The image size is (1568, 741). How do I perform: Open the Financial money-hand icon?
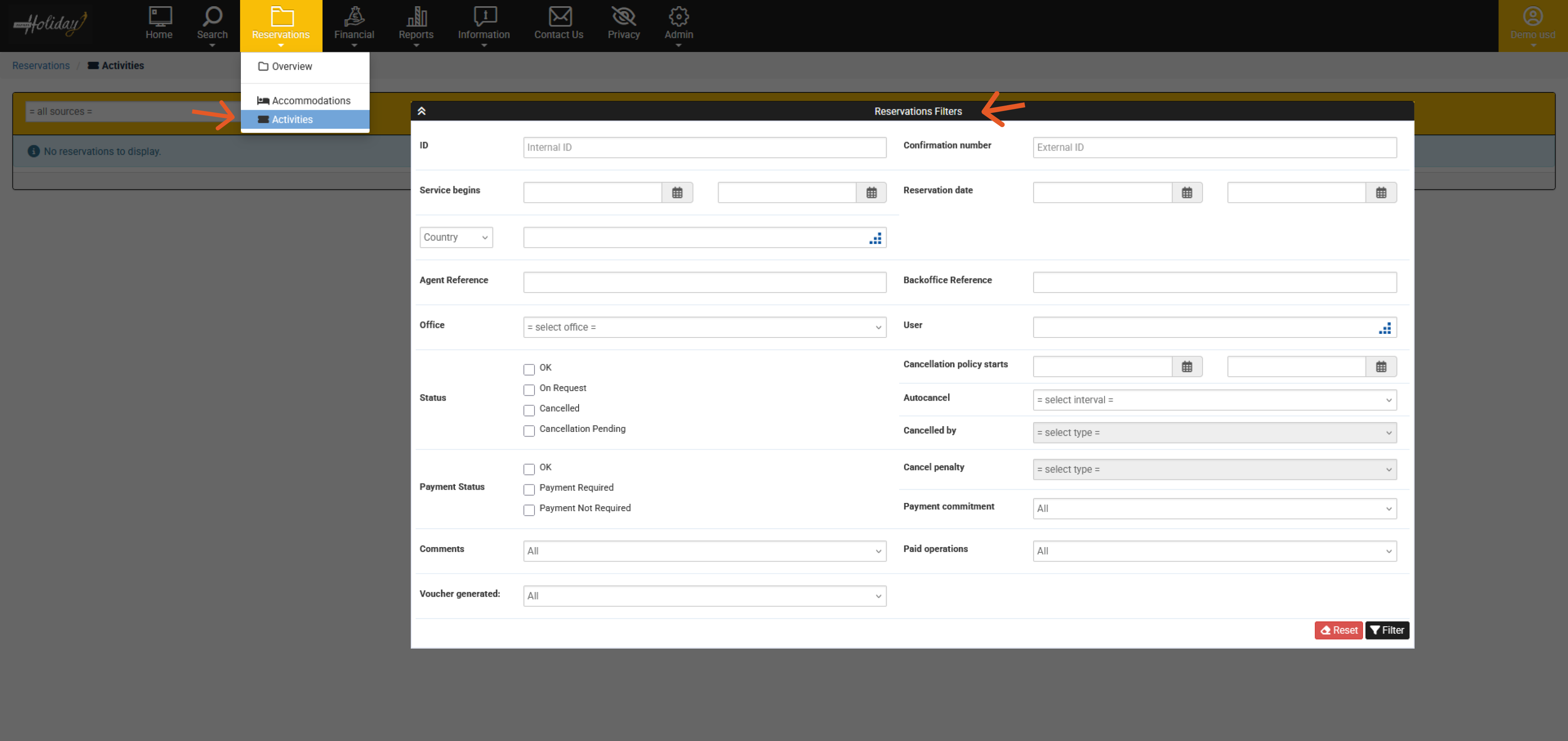point(354,17)
